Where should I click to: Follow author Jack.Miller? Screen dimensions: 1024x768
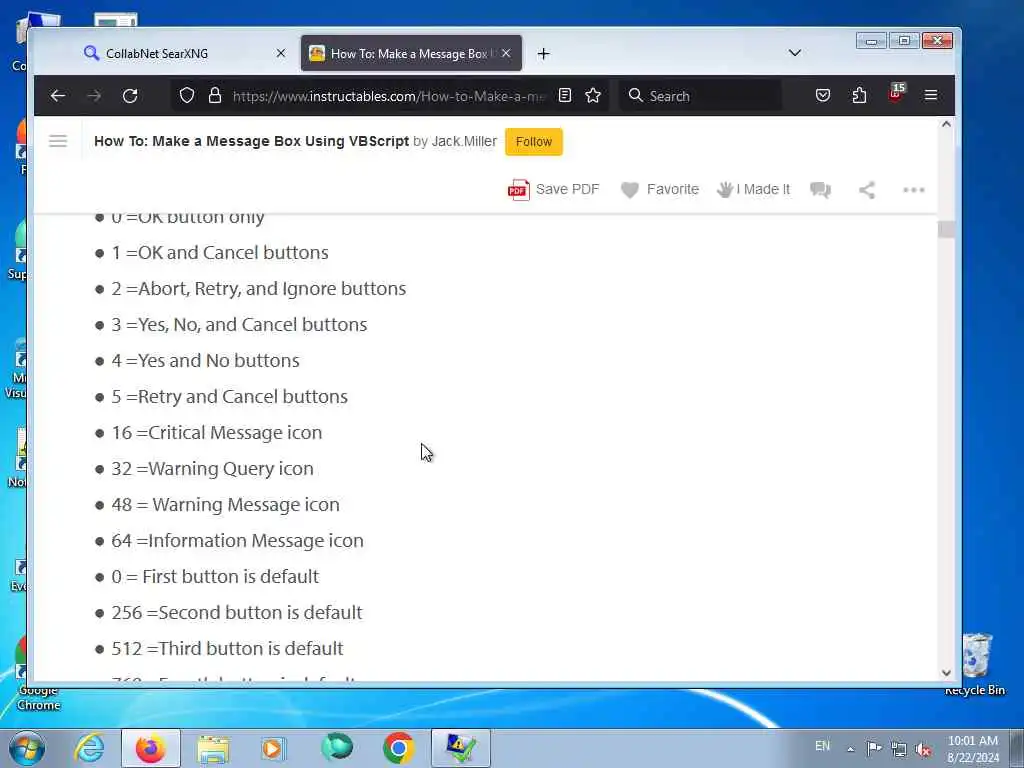tap(534, 142)
